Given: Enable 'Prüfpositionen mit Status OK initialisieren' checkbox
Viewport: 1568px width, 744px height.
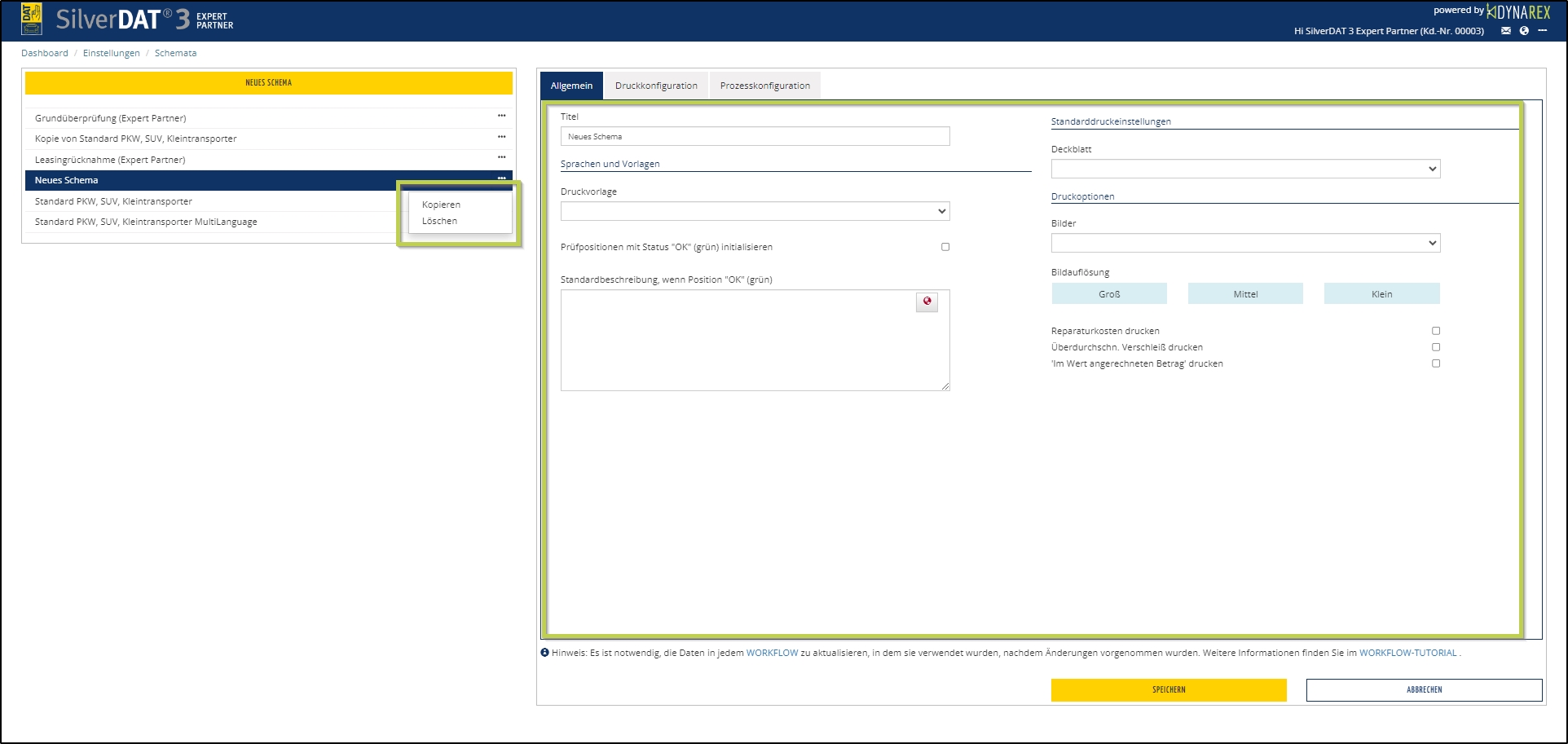Looking at the screenshot, I should pos(945,247).
